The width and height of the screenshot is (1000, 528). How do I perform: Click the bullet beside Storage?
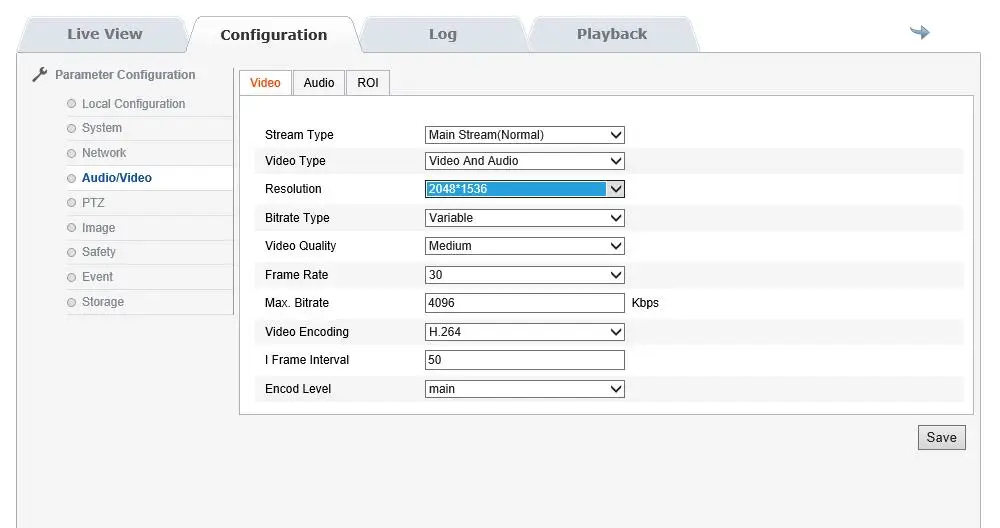pos(71,302)
